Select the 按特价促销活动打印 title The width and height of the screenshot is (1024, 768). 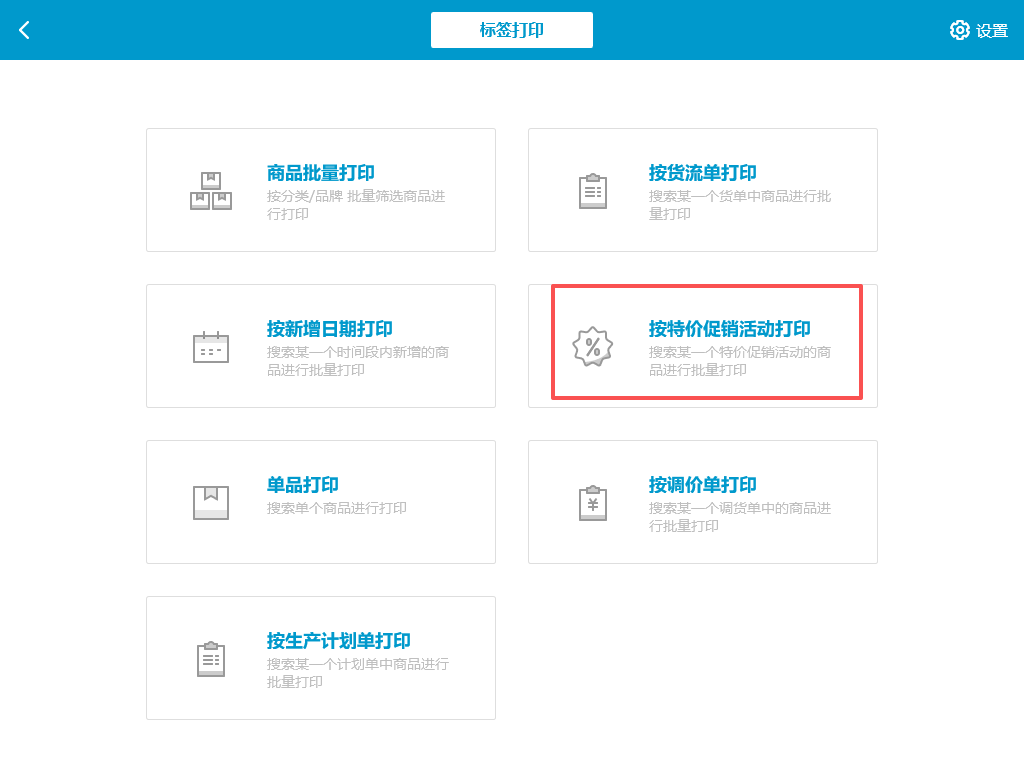(x=730, y=329)
